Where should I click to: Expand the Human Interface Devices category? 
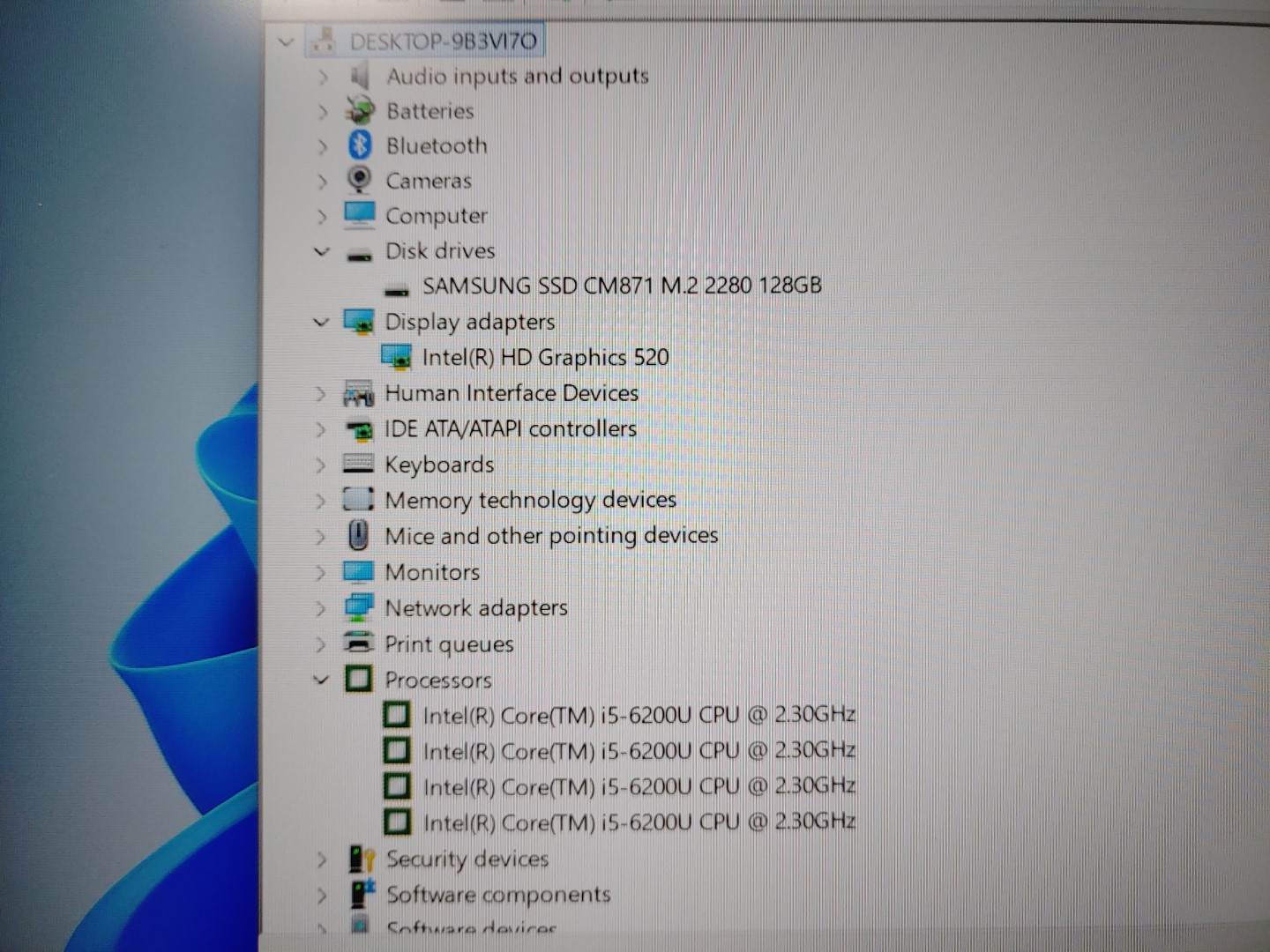[x=321, y=393]
